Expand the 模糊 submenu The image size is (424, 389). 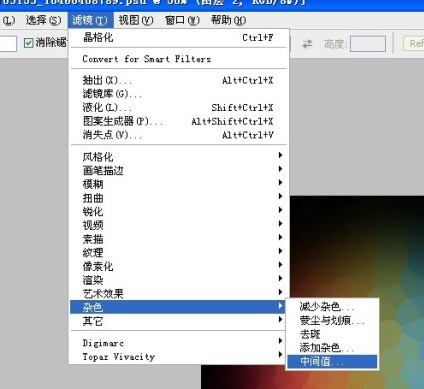[x=178, y=184]
